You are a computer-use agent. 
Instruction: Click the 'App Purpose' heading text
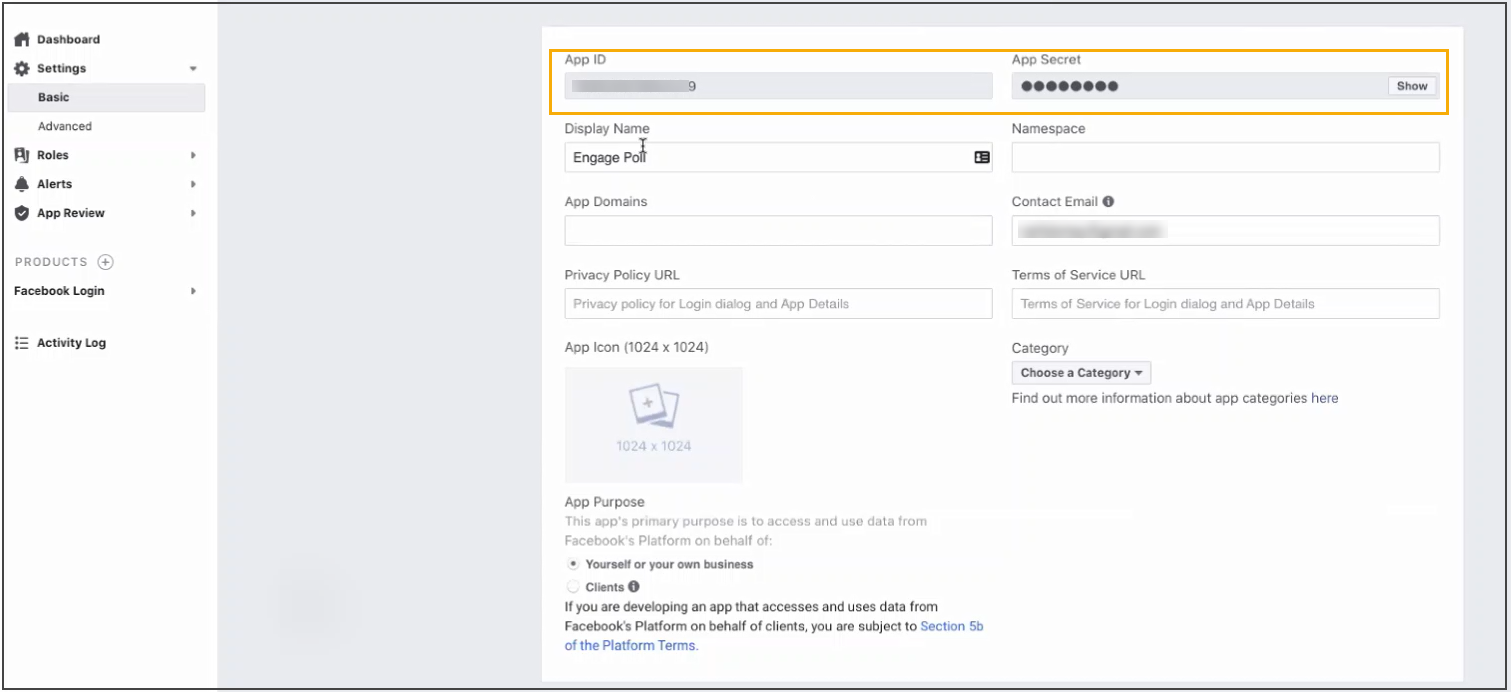coord(604,502)
